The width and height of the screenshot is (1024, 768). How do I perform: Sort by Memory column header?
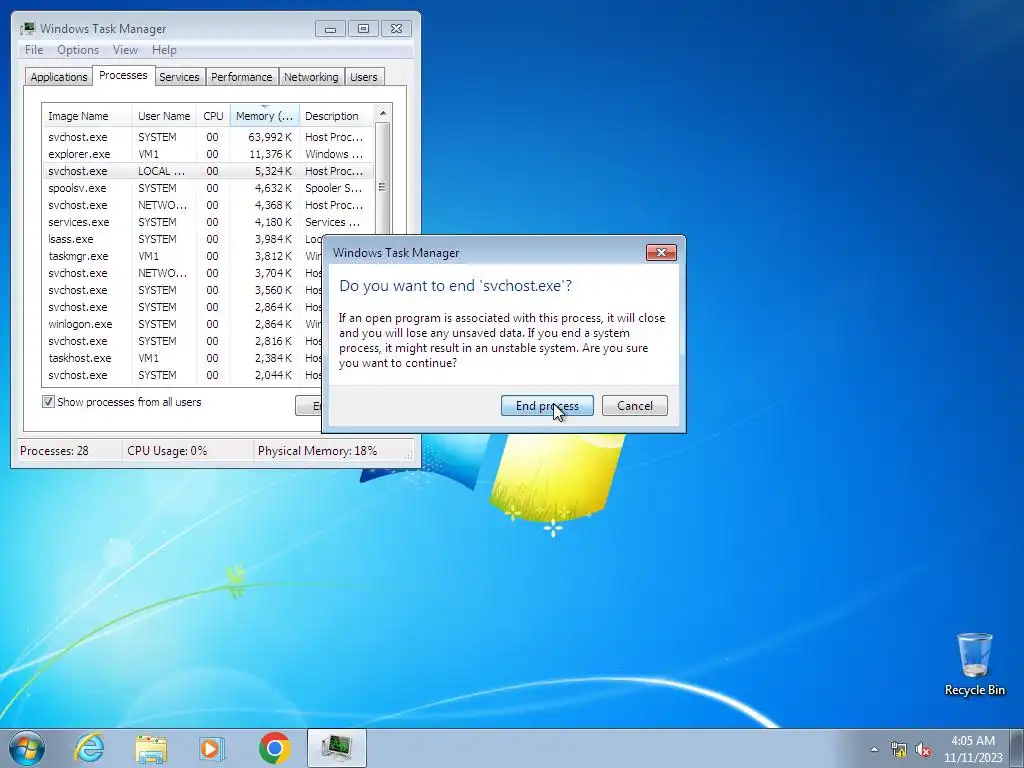tap(264, 116)
